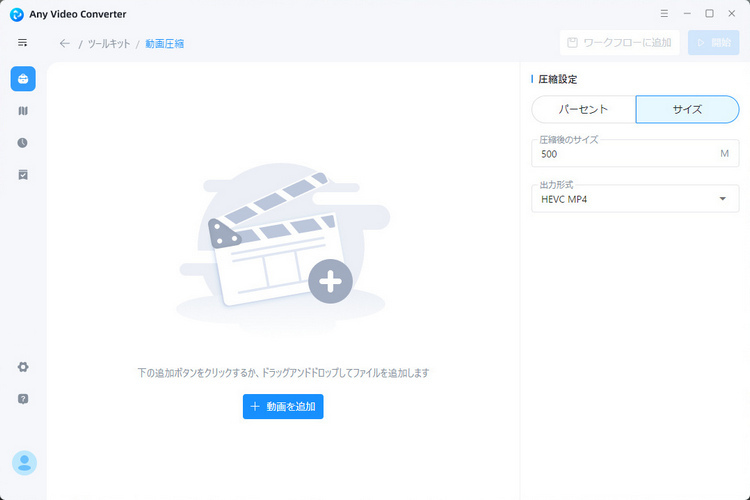Open the workflow columns icon in sidebar
750x500 pixels.
tap(23, 111)
